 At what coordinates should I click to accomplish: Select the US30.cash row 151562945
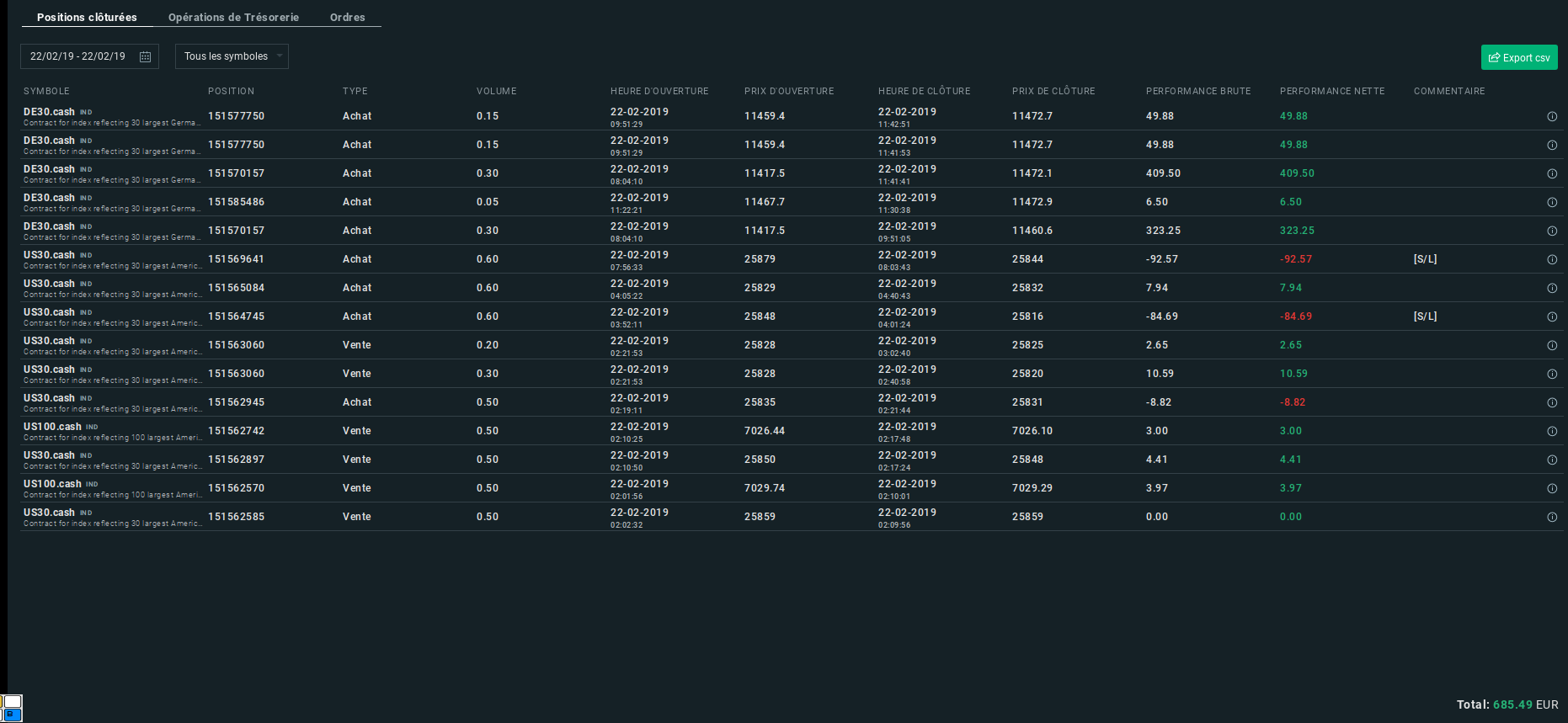pyautogui.click(x=792, y=402)
